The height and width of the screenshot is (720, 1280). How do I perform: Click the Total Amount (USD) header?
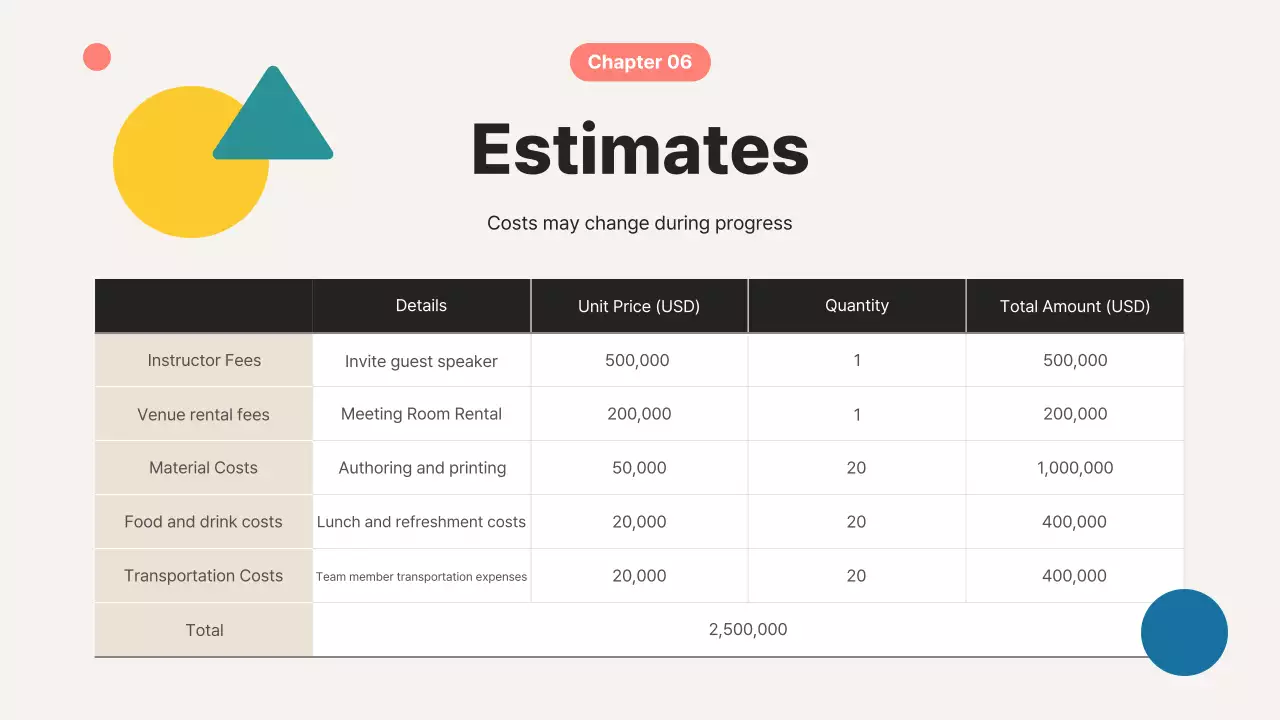tap(1075, 307)
